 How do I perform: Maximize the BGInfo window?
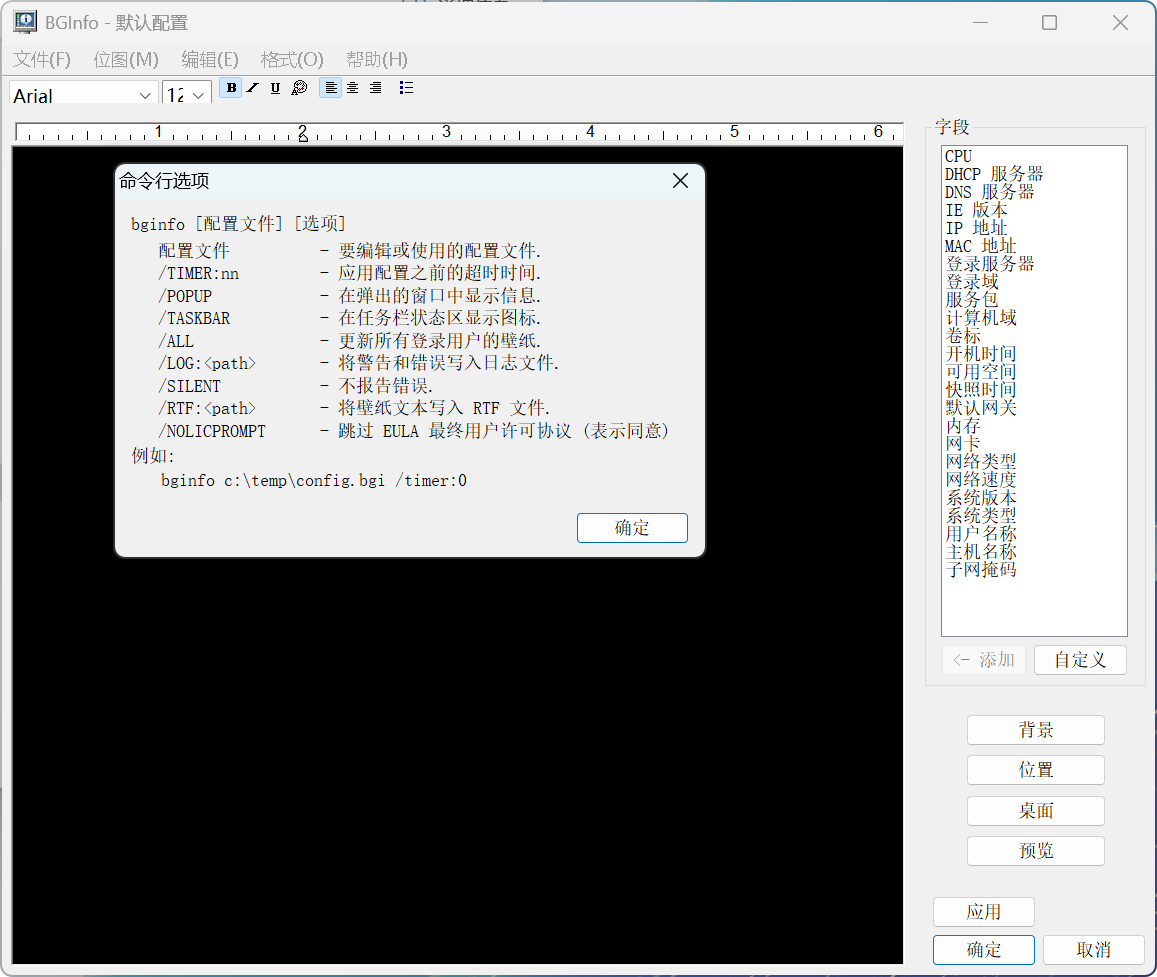click(1049, 23)
